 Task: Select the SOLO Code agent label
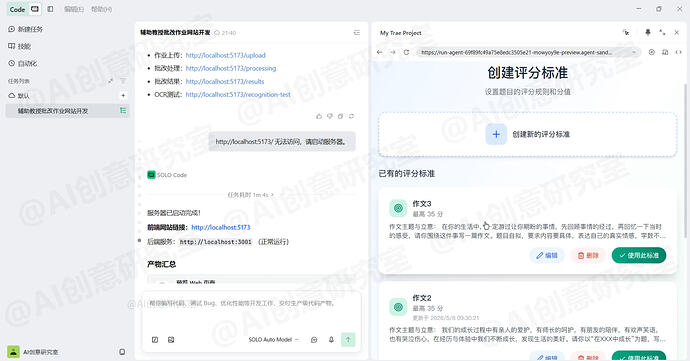click(x=167, y=175)
